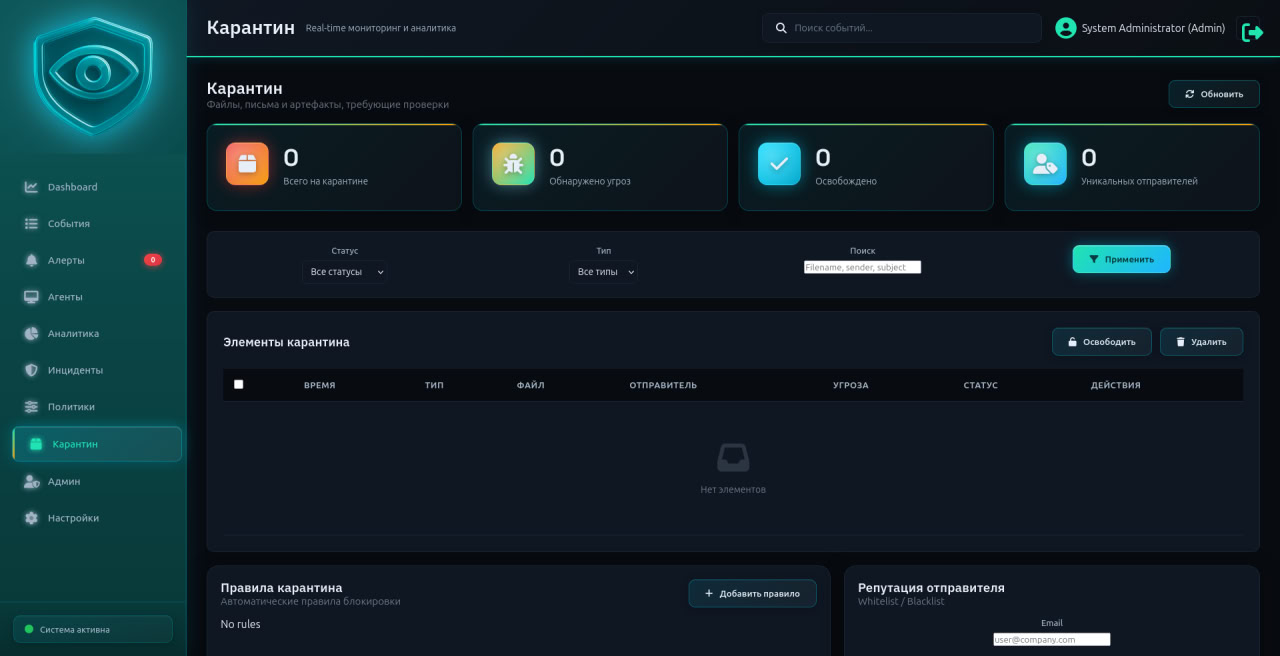
Task: Click the green system active status dot
Action: tap(29, 629)
